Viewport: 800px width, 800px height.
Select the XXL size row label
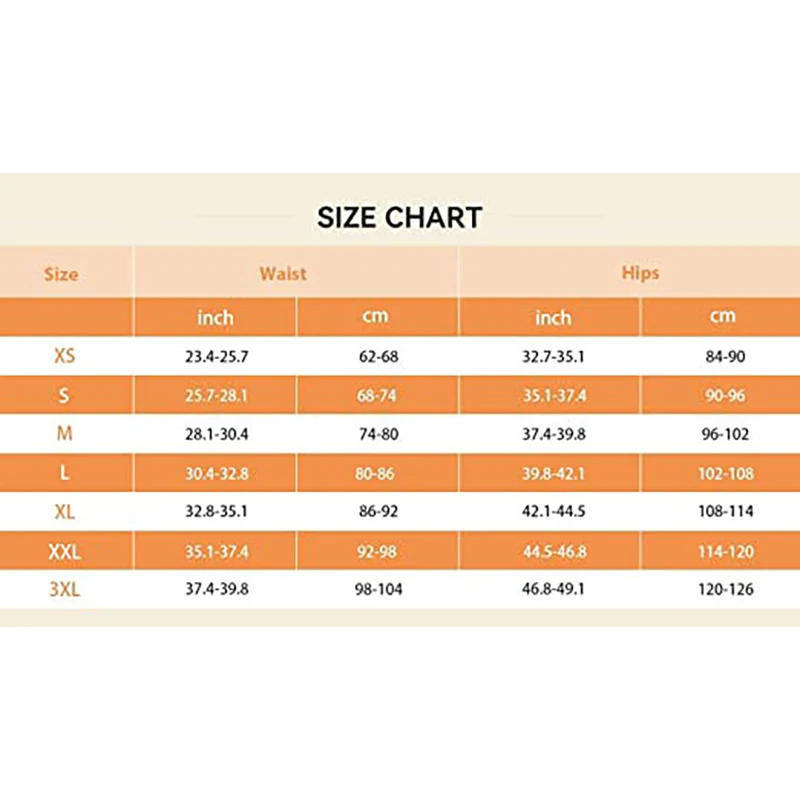[64, 551]
